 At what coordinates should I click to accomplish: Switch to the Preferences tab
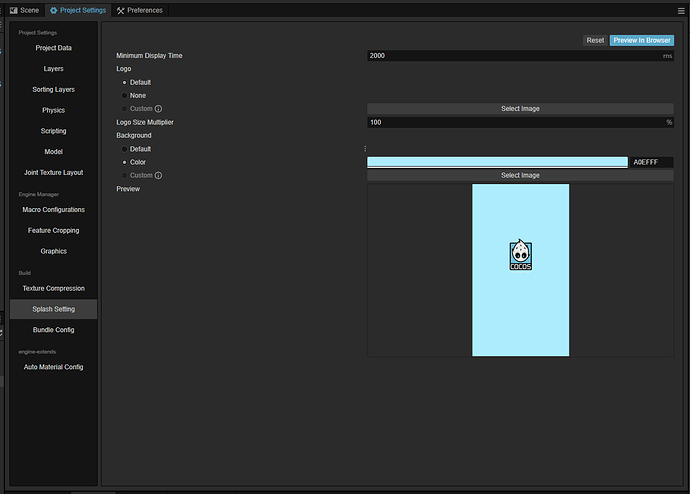[140, 10]
